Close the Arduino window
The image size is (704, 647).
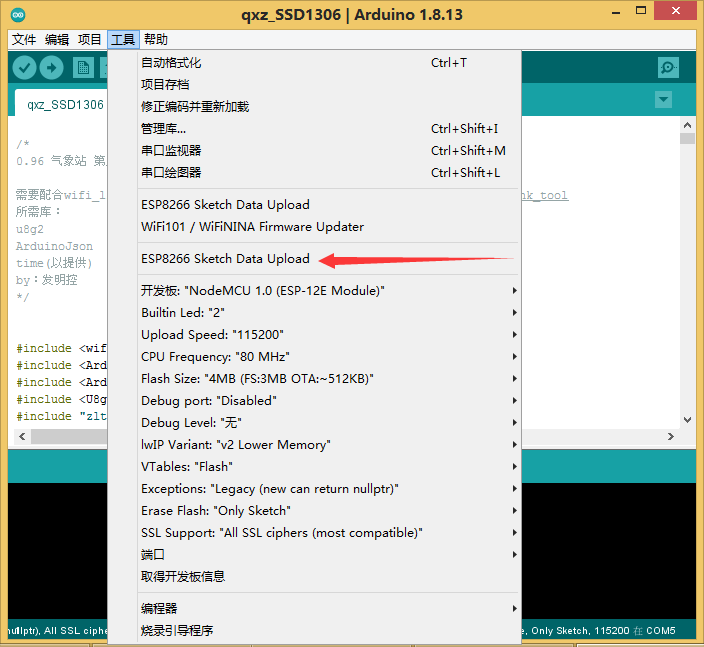675,11
